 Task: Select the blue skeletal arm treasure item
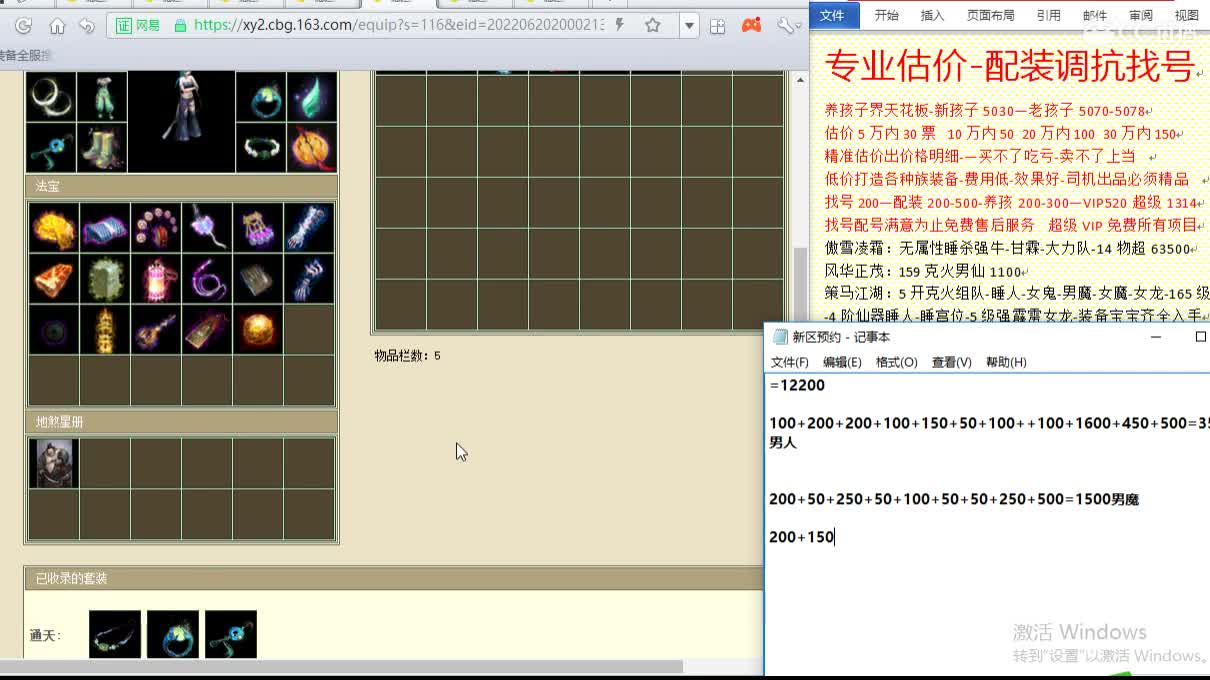click(x=309, y=227)
